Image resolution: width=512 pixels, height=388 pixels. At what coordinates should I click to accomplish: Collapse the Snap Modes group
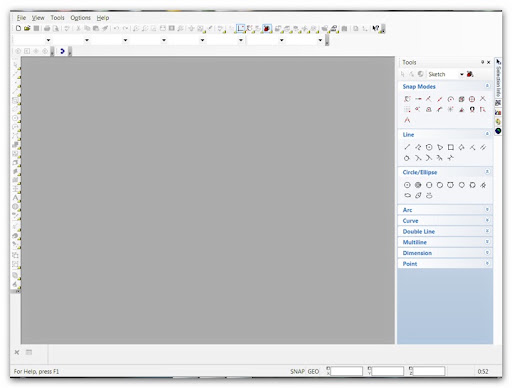[487, 86]
